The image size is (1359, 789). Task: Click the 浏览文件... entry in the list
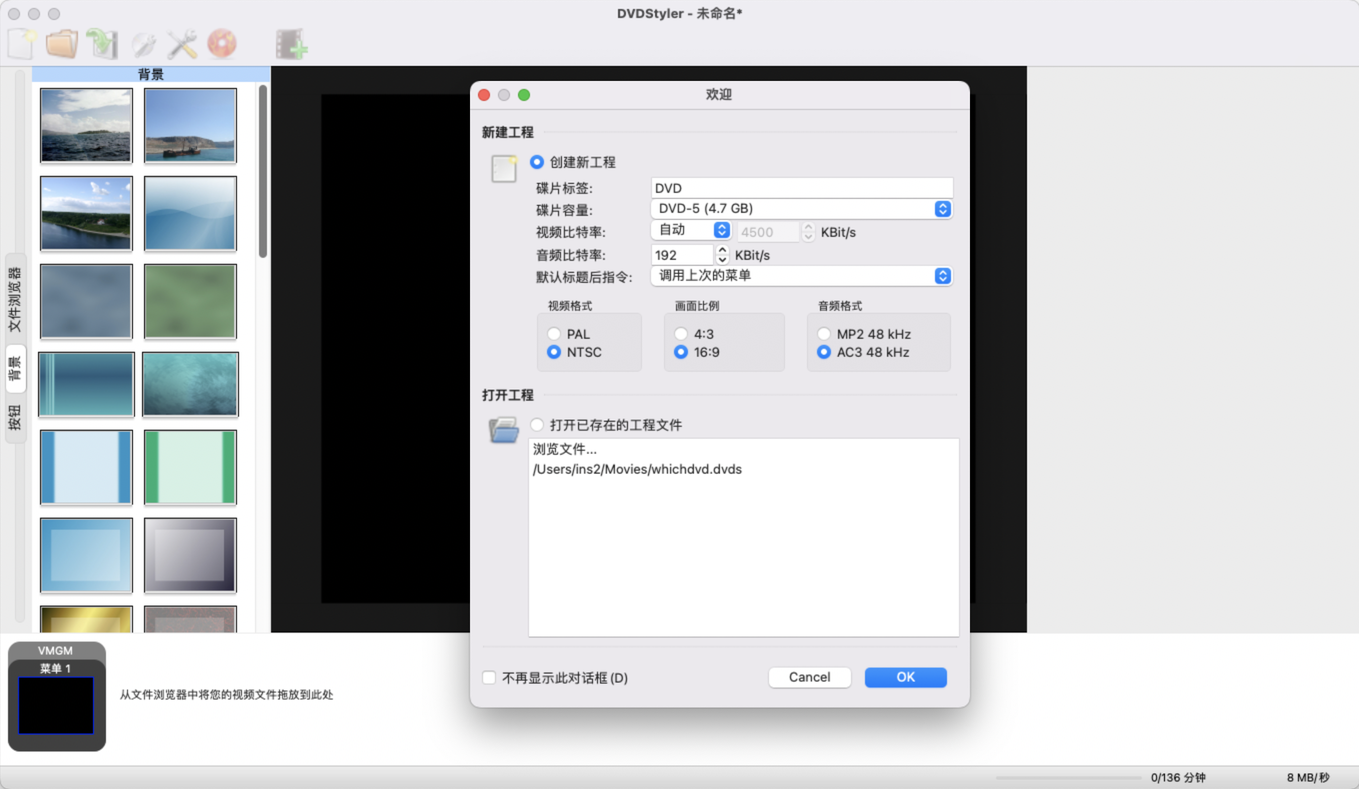pos(565,450)
